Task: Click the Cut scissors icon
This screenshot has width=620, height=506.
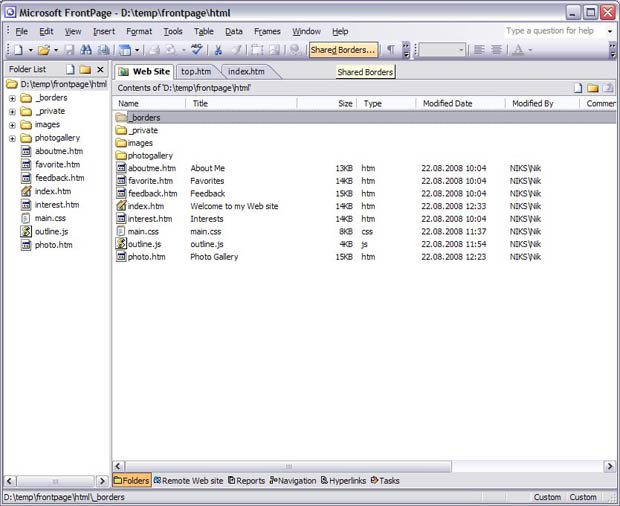Action: coord(218,50)
